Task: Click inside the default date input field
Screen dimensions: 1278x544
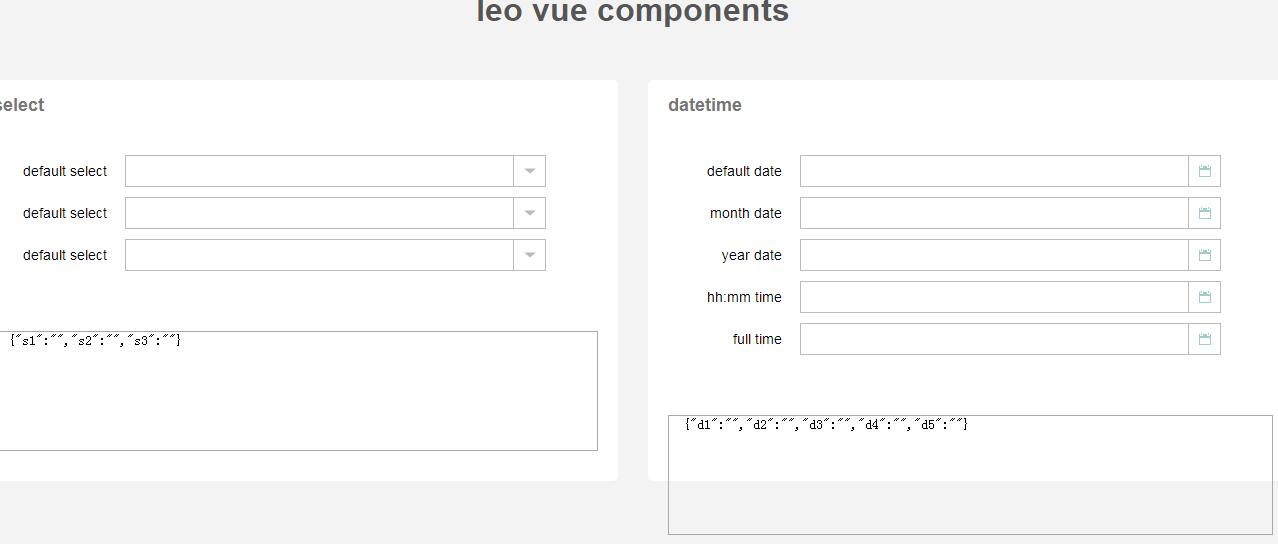Action: point(994,171)
